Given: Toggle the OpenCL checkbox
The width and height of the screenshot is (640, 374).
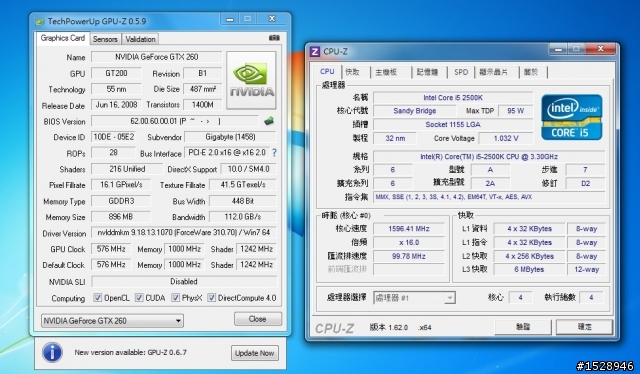Looking at the screenshot, I should point(98,298).
